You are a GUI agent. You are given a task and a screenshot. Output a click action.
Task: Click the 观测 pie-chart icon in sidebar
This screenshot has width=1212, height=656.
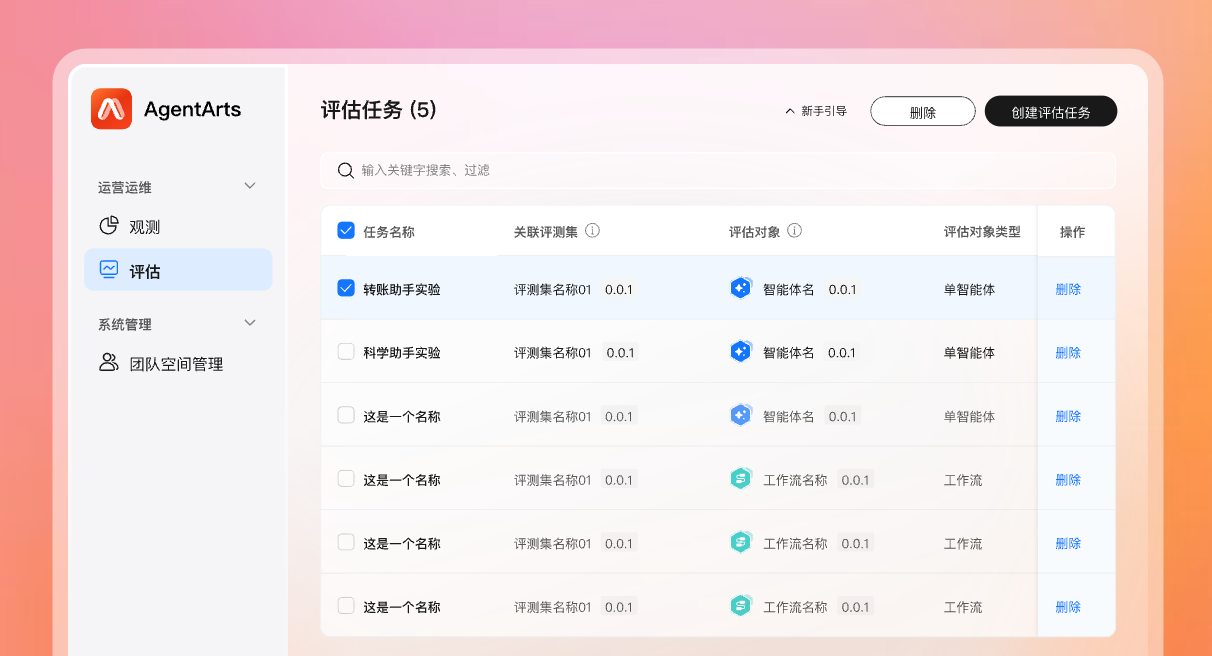(x=109, y=226)
